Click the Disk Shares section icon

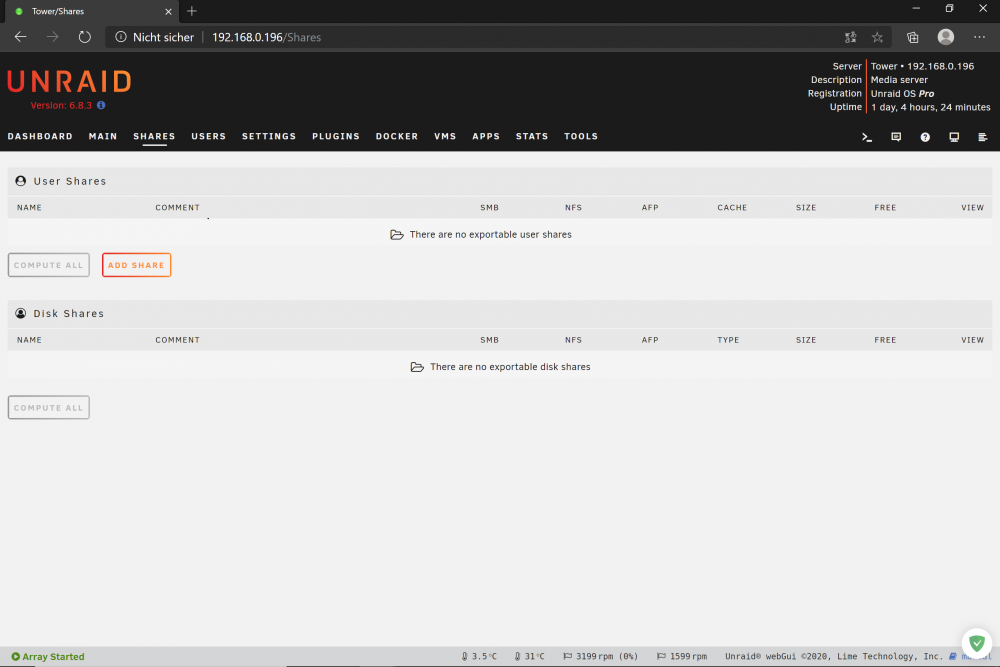(20, 313)
